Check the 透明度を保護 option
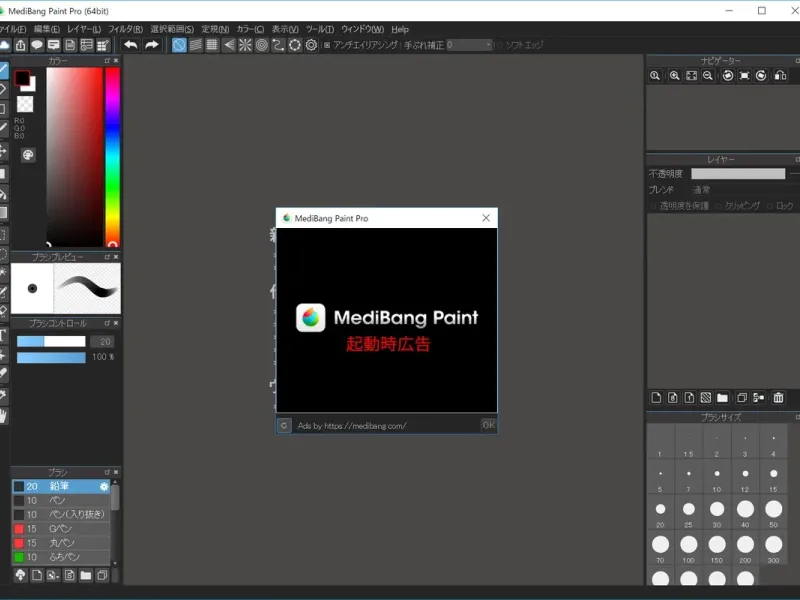The height and width of the screenshot is (600, 800). click(653, 206)
